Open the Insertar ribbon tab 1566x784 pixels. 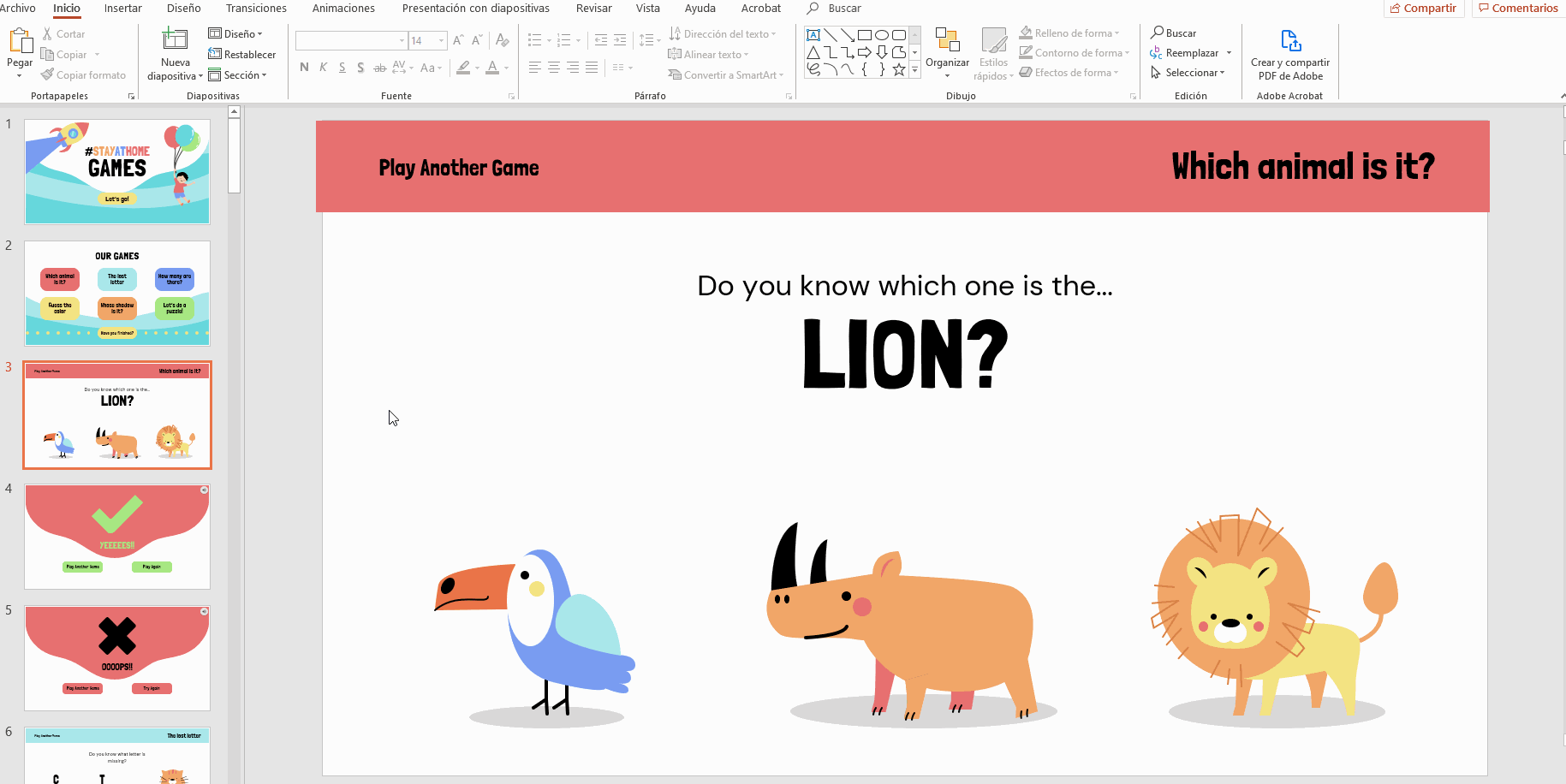[123, 8]
